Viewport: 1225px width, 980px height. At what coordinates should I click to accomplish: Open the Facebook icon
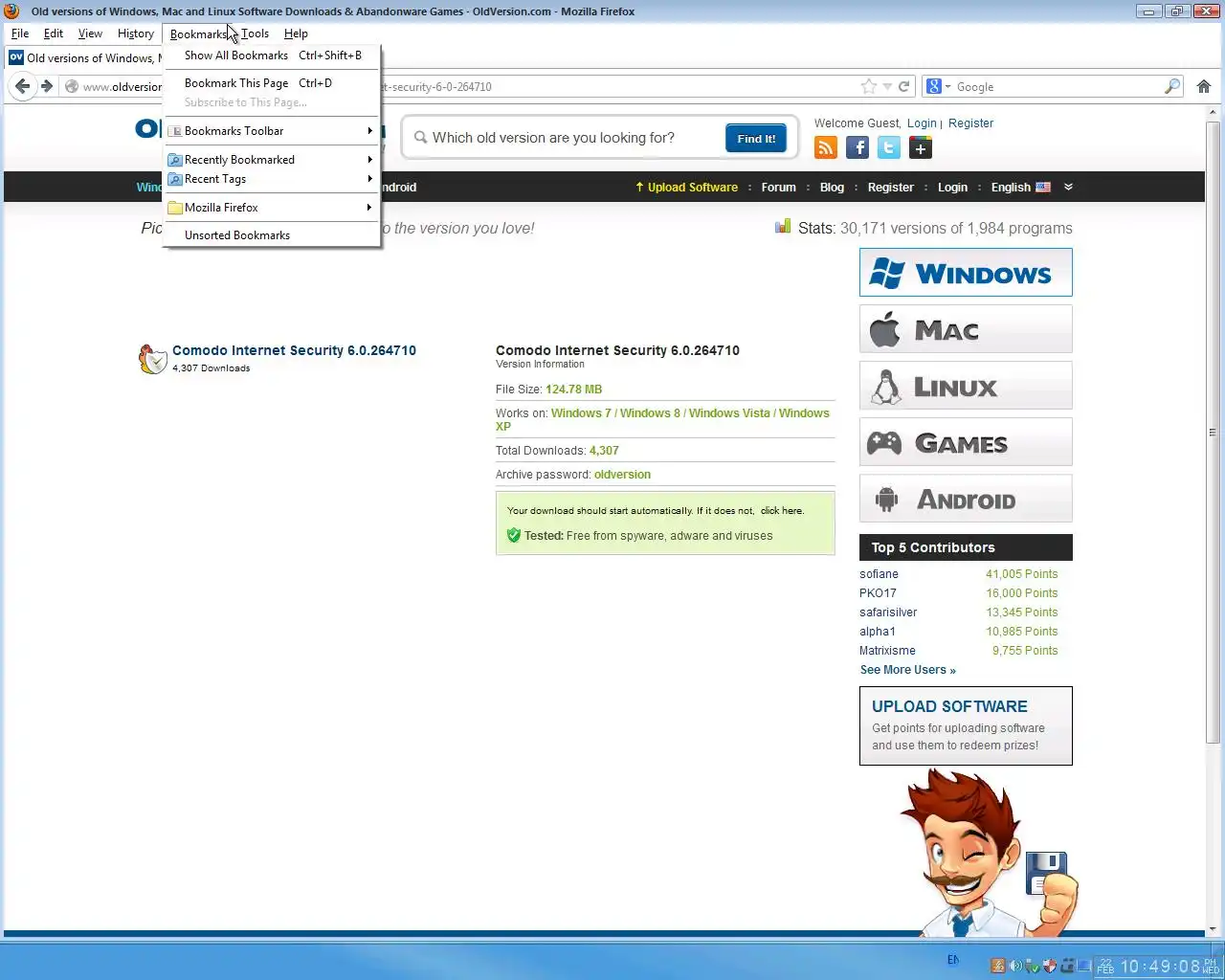click(x=857, y=147)
